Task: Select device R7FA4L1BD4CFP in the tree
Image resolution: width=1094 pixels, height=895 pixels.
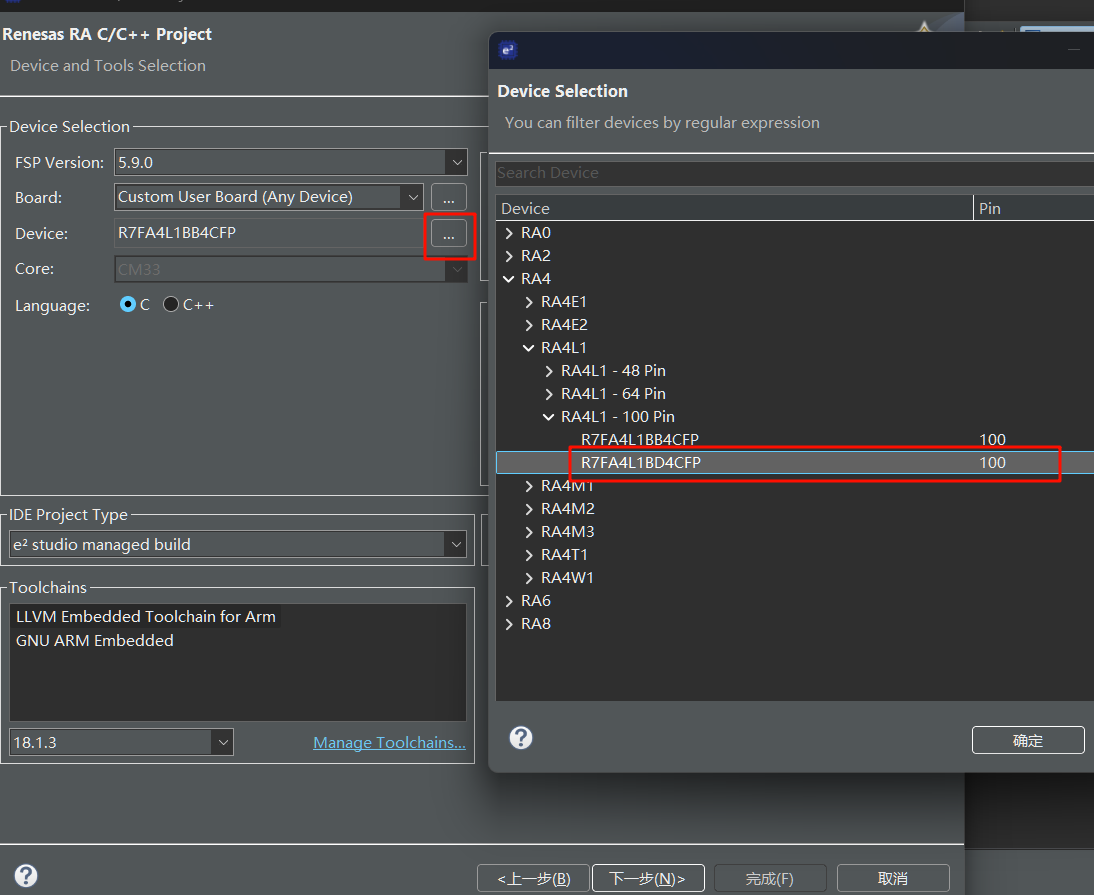Action: 640,463
